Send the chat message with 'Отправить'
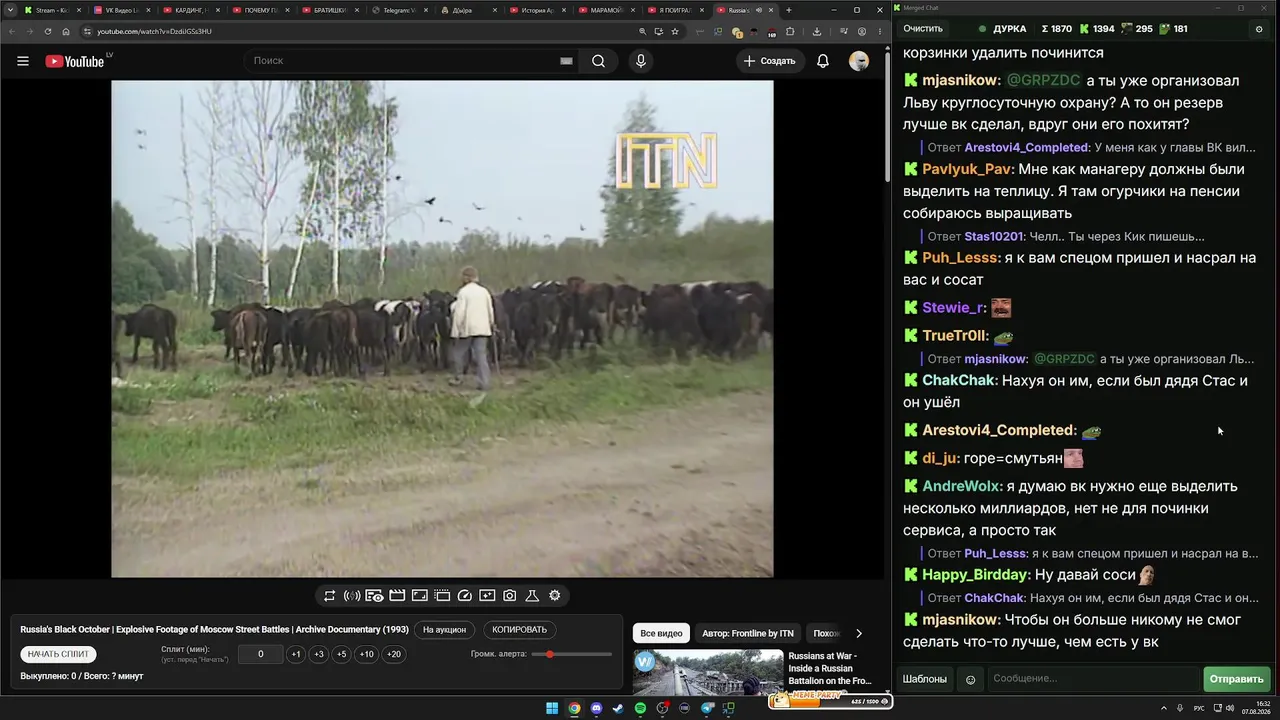Screen dimensions: 1280x720 (1237, 679)
